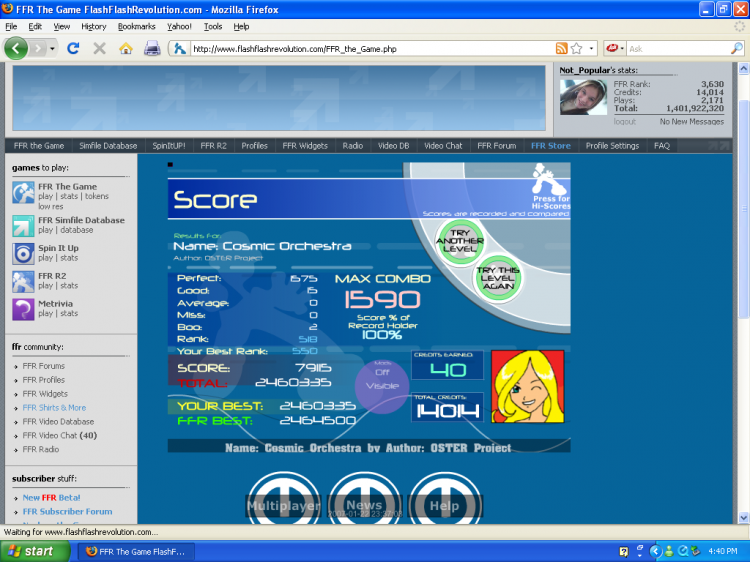Open the search engine selector dropdown
The width and height of the screenshot is (750, 562).
click(613, 48)
